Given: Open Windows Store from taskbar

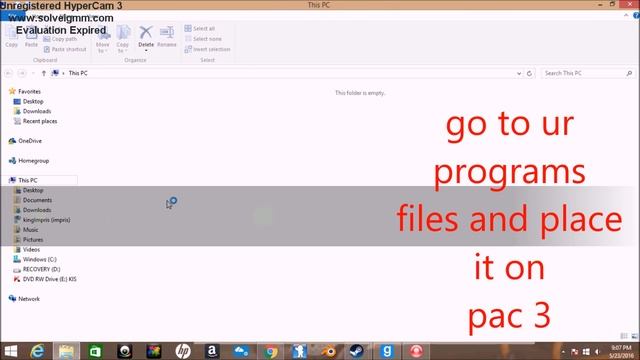Looking at the screenshot, I should click(x=95, y=351).
